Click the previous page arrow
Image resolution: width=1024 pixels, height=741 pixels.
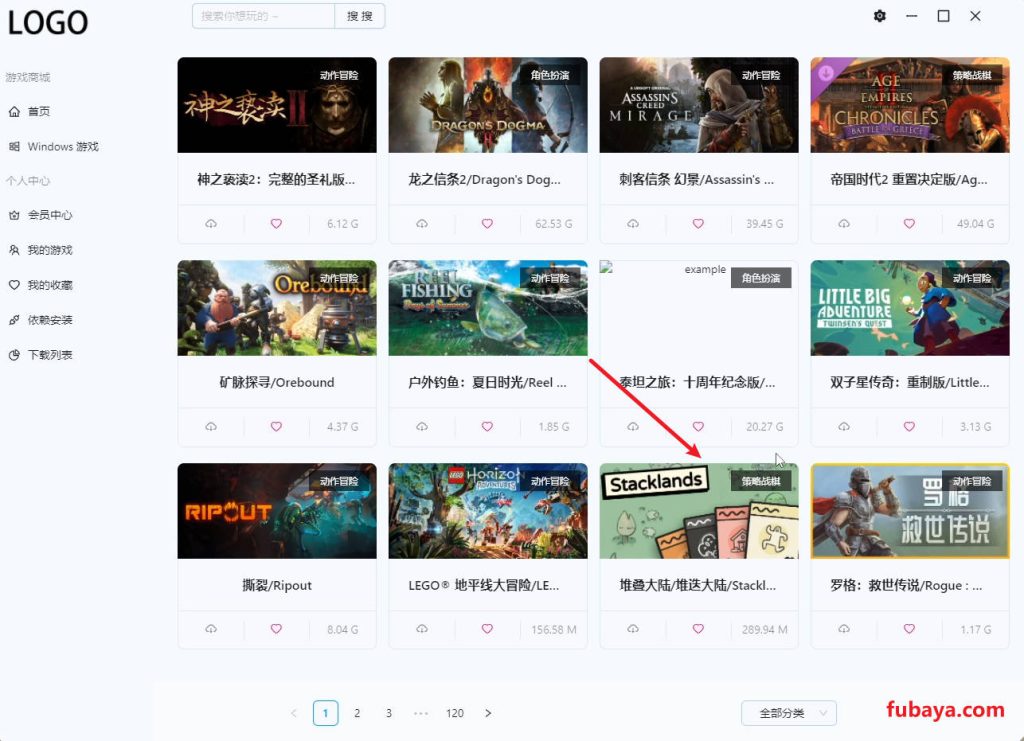click(294, 713)
